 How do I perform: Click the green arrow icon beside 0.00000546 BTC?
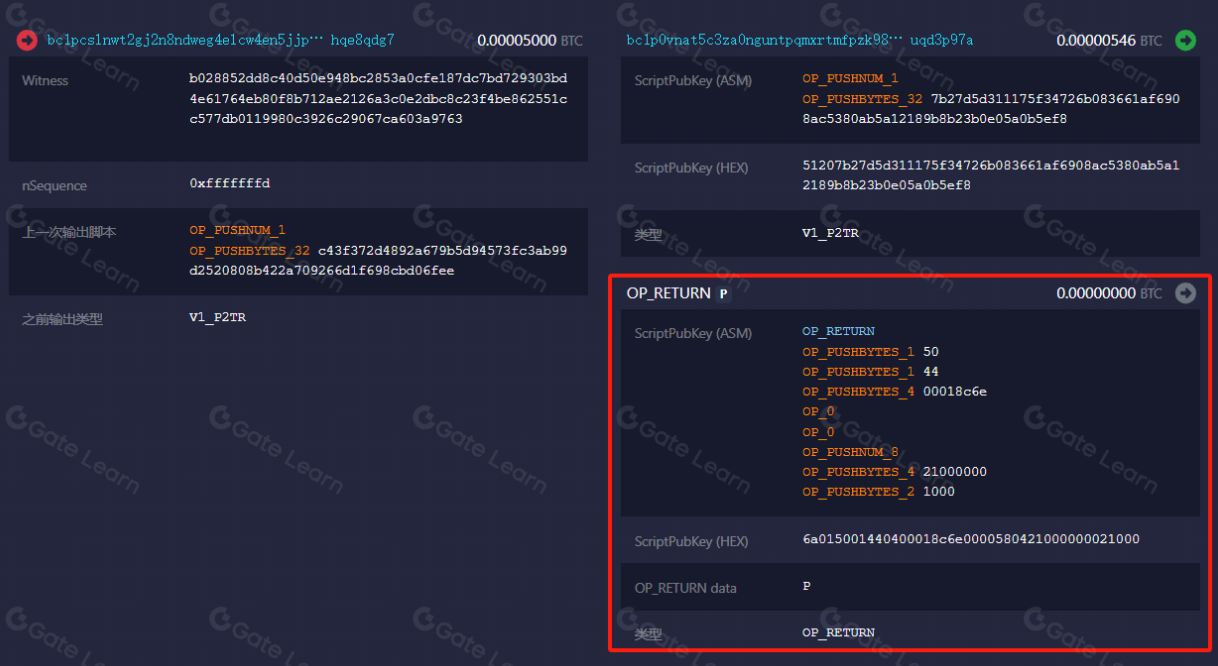1185,40
